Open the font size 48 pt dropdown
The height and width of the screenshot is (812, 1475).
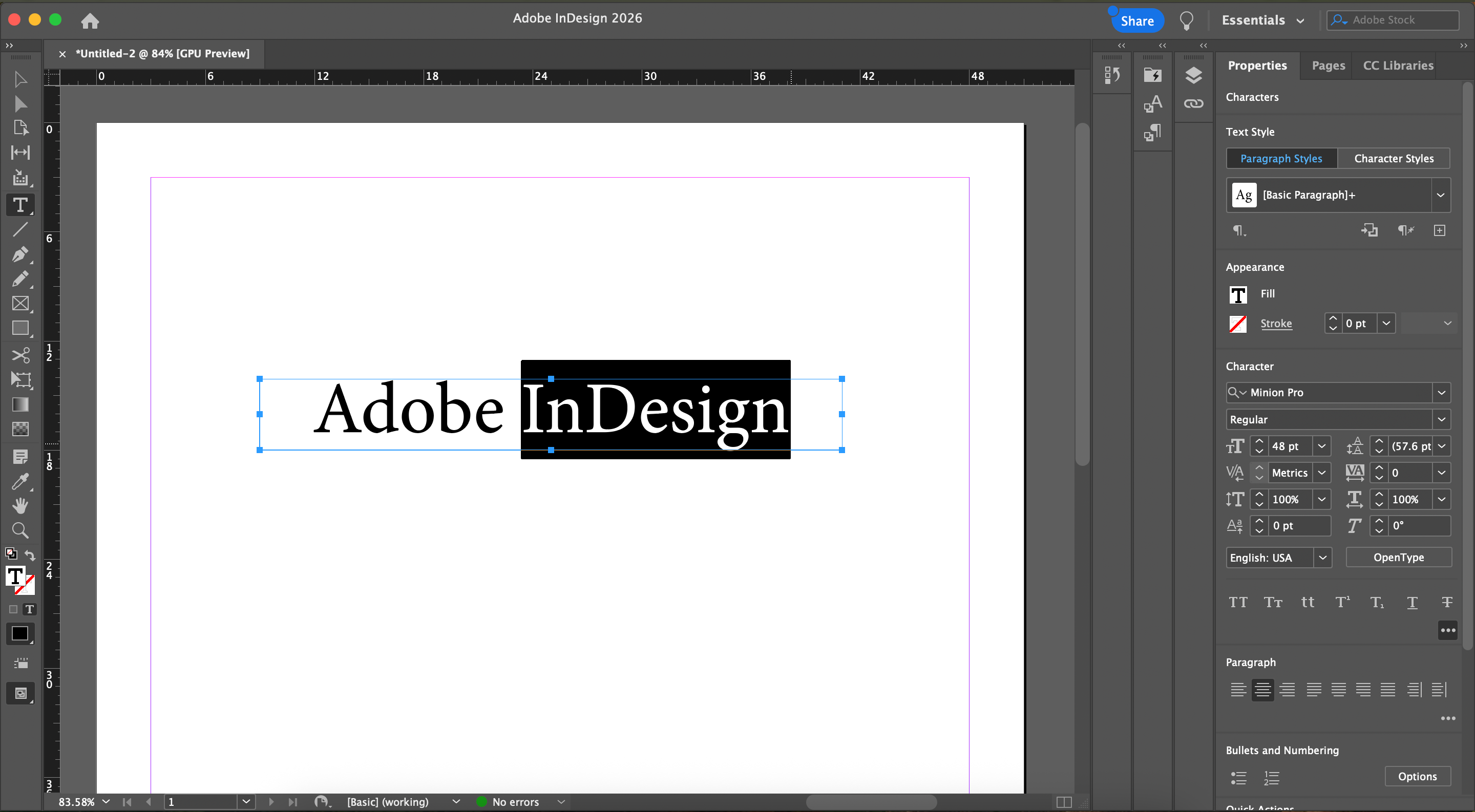coord(1321,446)
